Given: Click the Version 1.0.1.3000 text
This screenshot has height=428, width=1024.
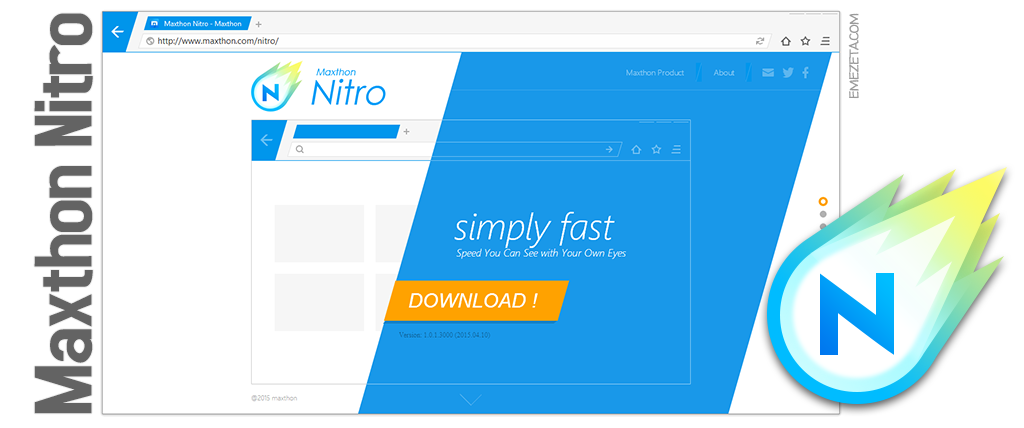Looking at the screenshot, I should click(x=444, y=335).
